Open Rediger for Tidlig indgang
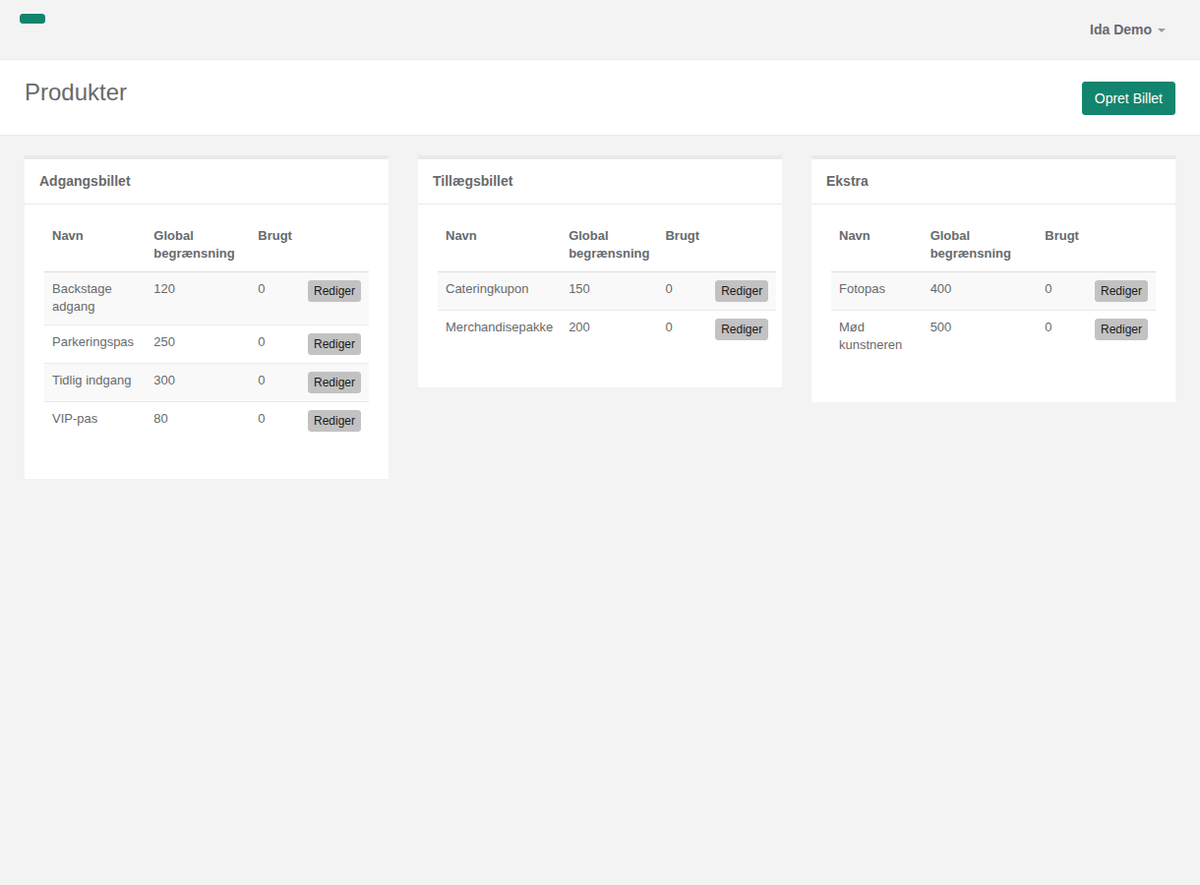The width and height of the screenshot is (1200, 885). (334, 382)
